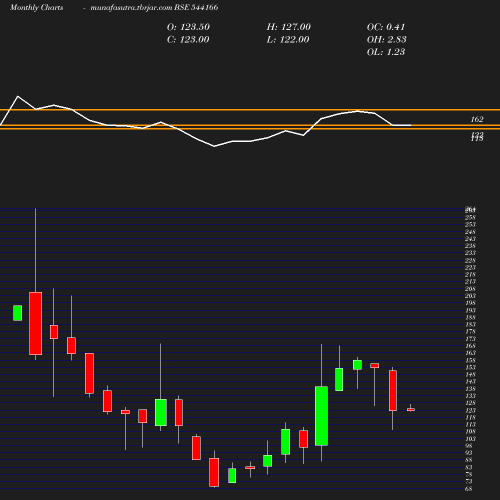
Task: Click the open value 'O: 123.50'
Action: click(188, 27)
